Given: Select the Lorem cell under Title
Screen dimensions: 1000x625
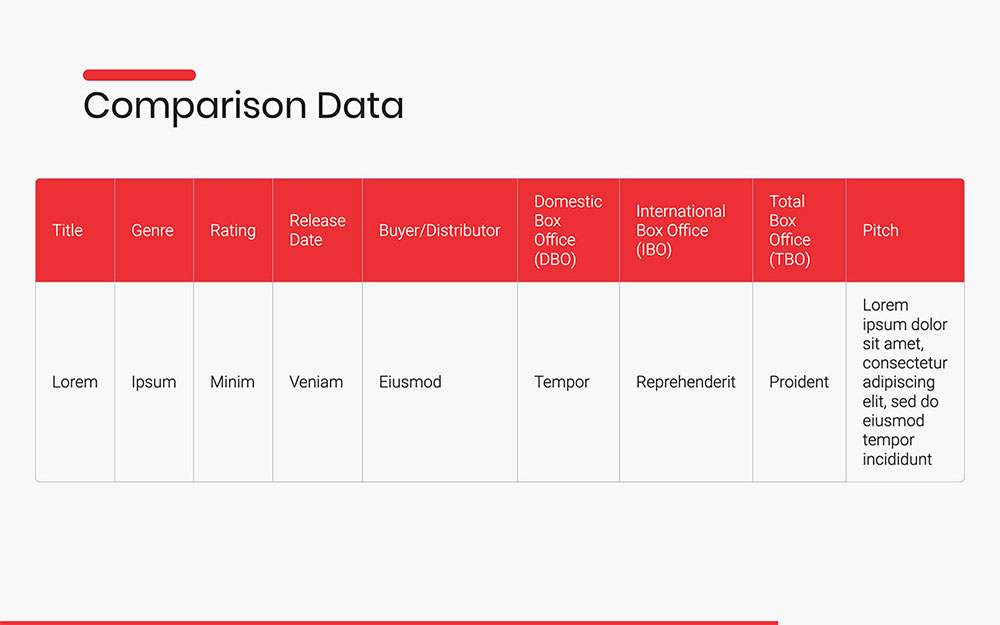Looking at the screenshot, I should click(75, 382).
